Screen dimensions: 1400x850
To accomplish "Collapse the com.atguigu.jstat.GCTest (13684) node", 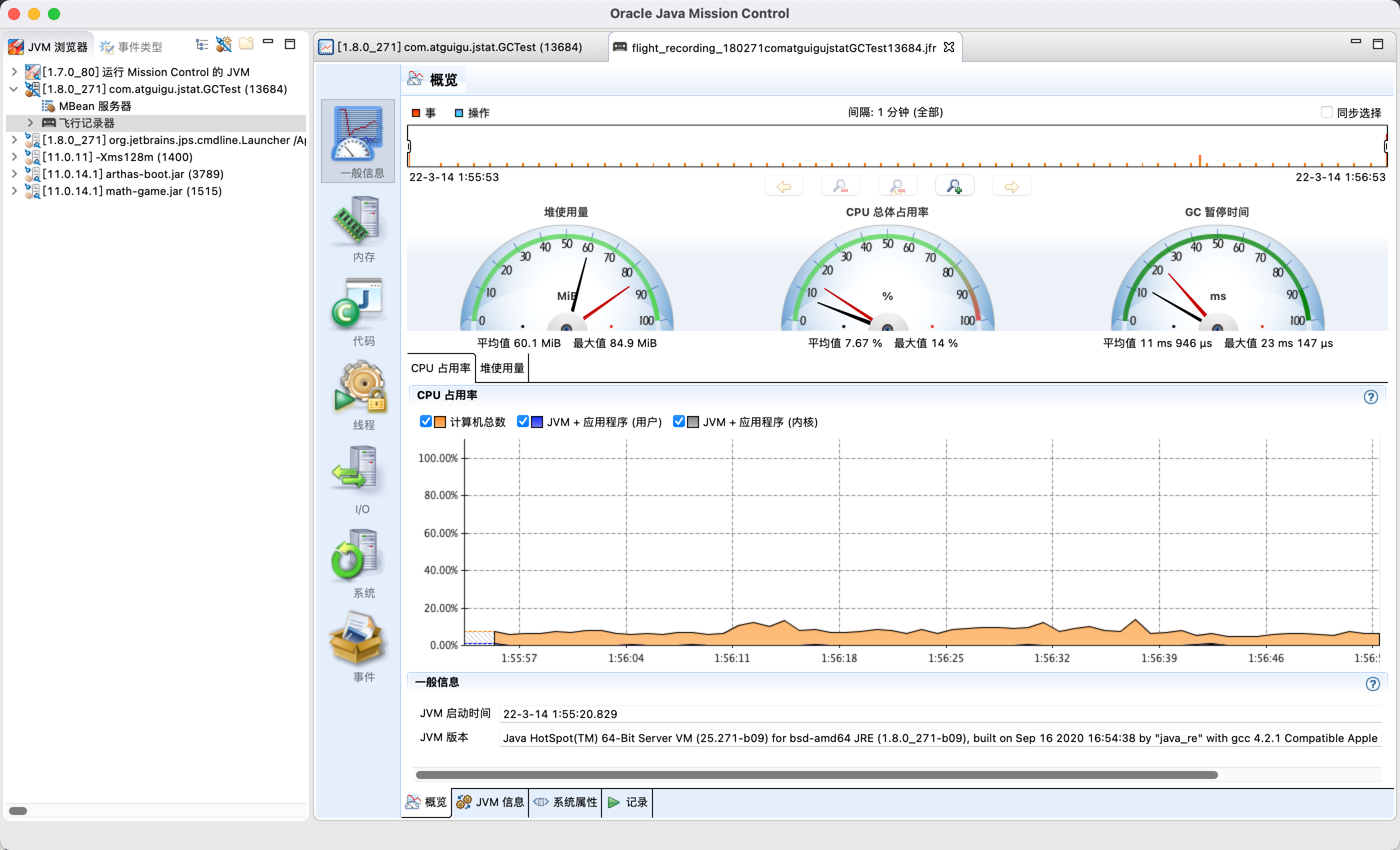I will tap(14, 89).
